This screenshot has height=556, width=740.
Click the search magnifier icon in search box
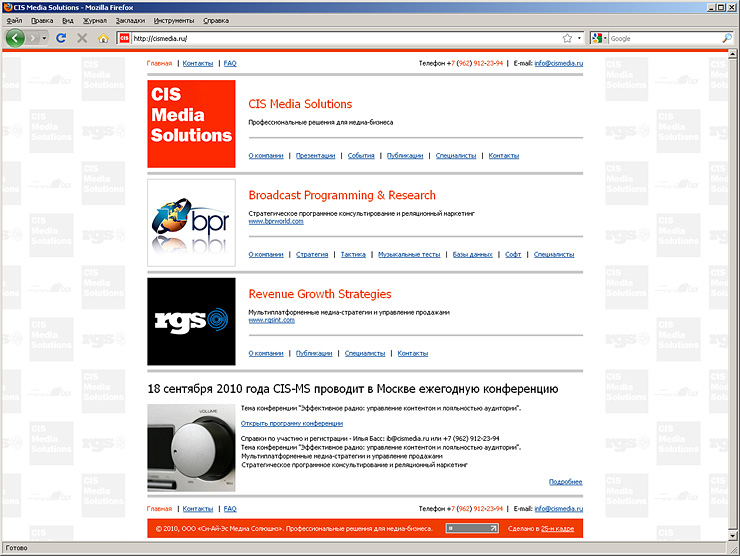(x=726, y=38)
